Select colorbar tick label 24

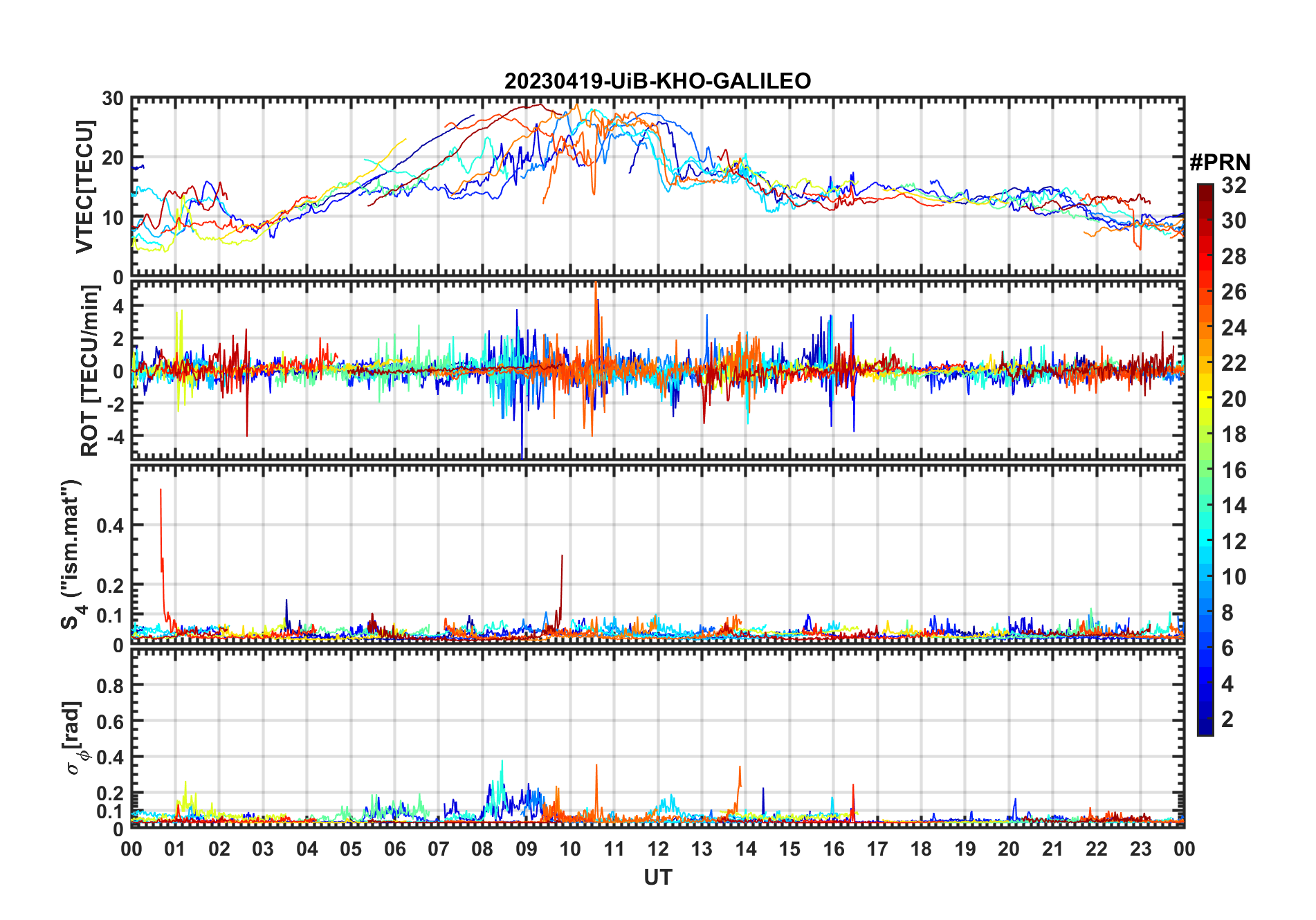tap(1234, 327)
